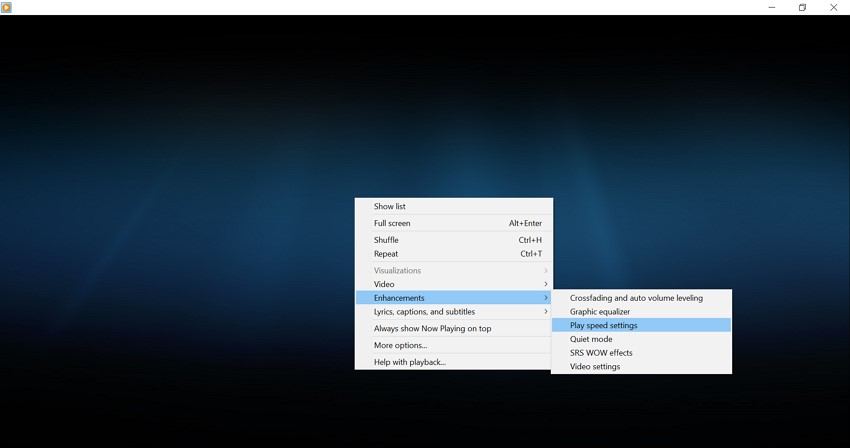Restore down the player window

[802, 7]
